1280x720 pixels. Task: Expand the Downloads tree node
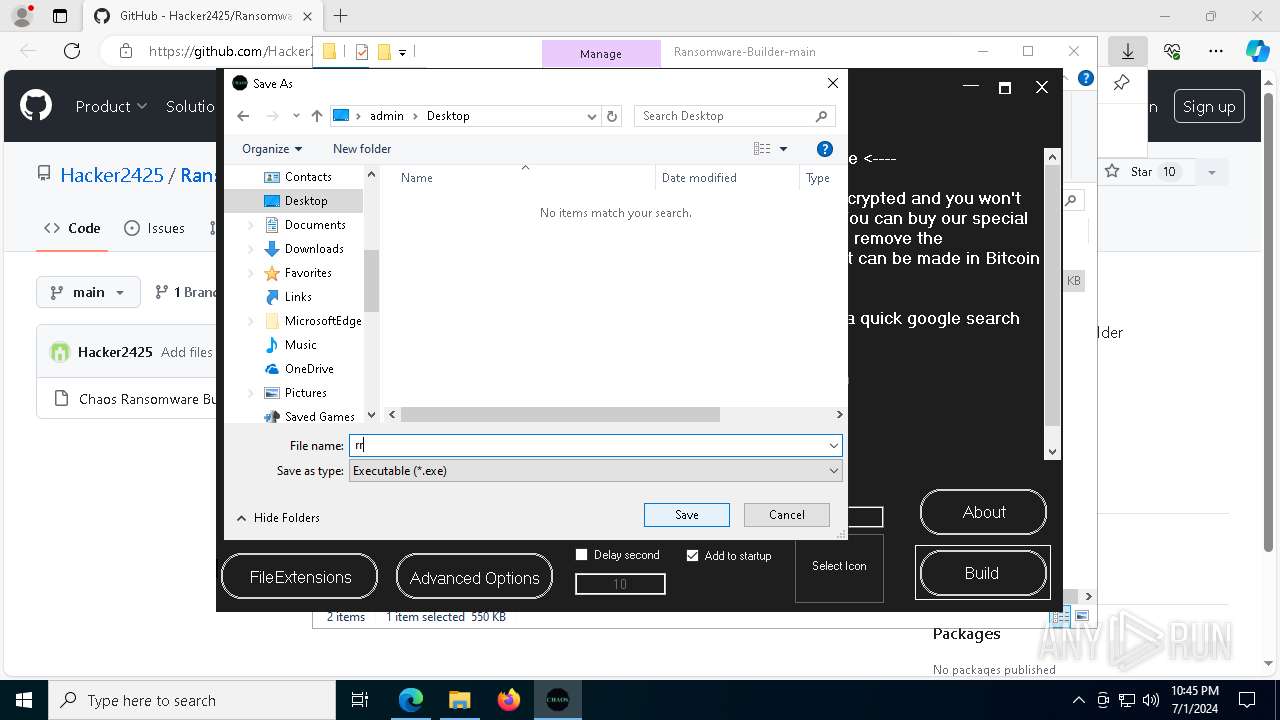[251, 249]
